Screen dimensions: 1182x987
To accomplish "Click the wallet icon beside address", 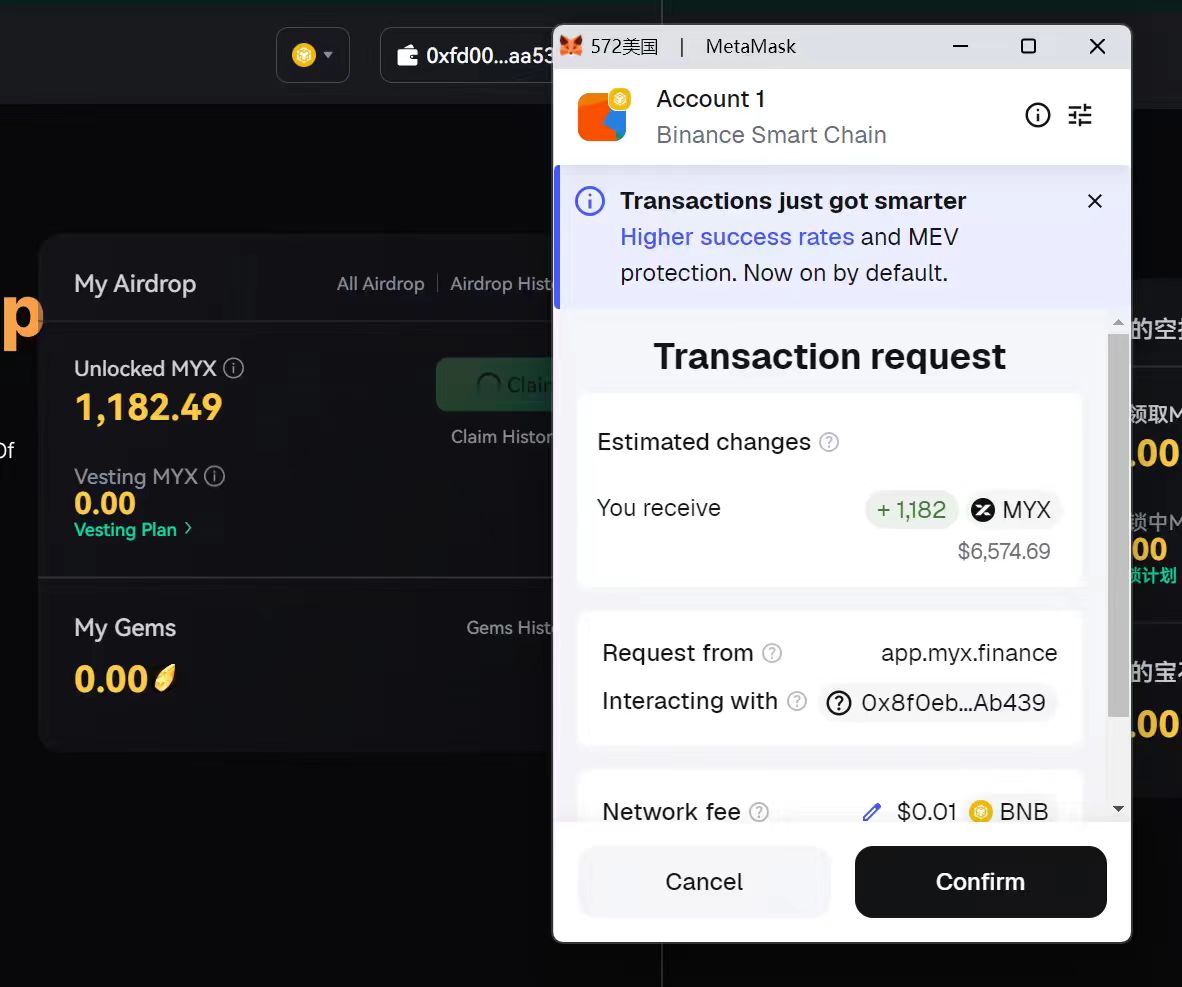I will pos(407,55).
